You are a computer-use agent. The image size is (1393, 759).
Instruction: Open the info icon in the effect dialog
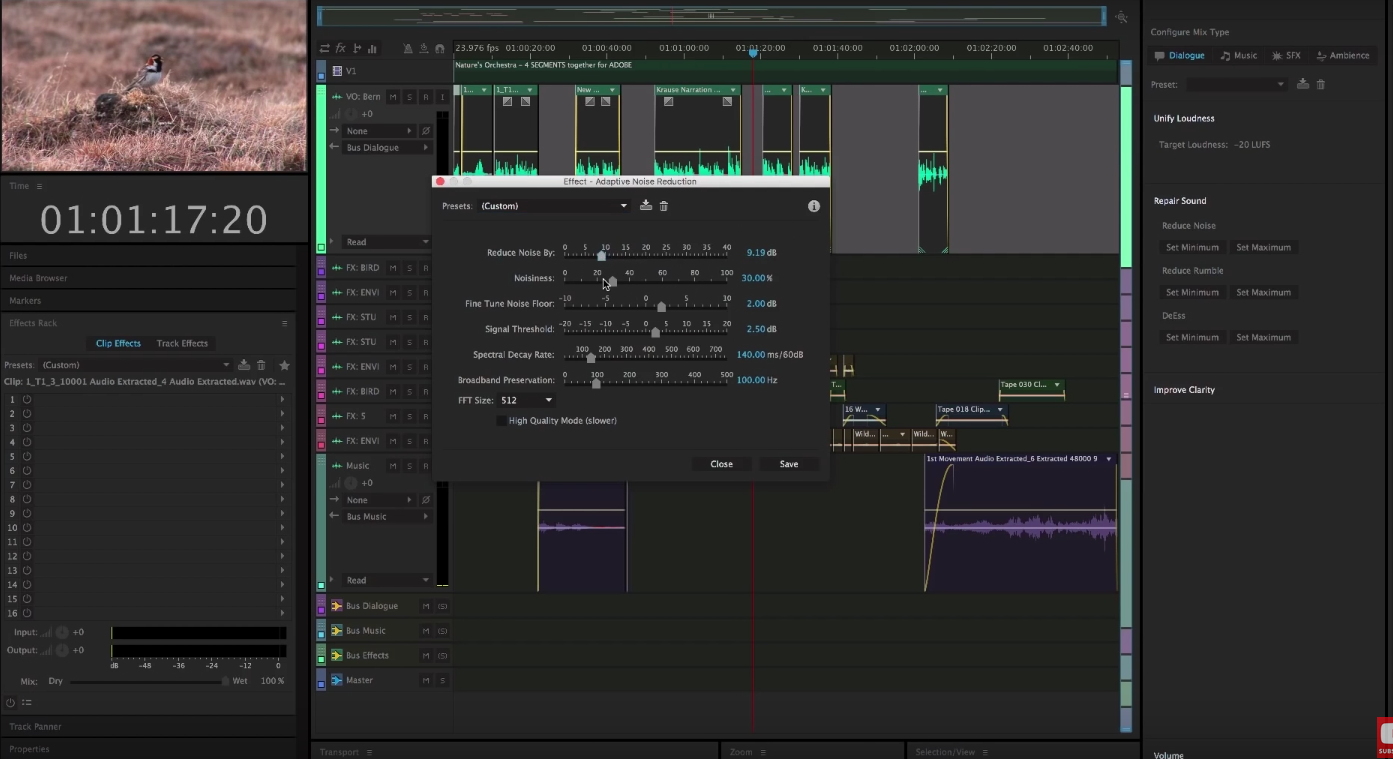tap(814, 206)
